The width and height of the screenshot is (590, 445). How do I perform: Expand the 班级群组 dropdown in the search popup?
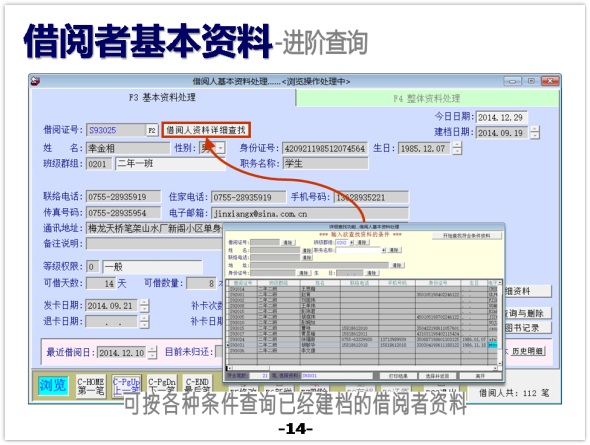click(x=351, y=242)
